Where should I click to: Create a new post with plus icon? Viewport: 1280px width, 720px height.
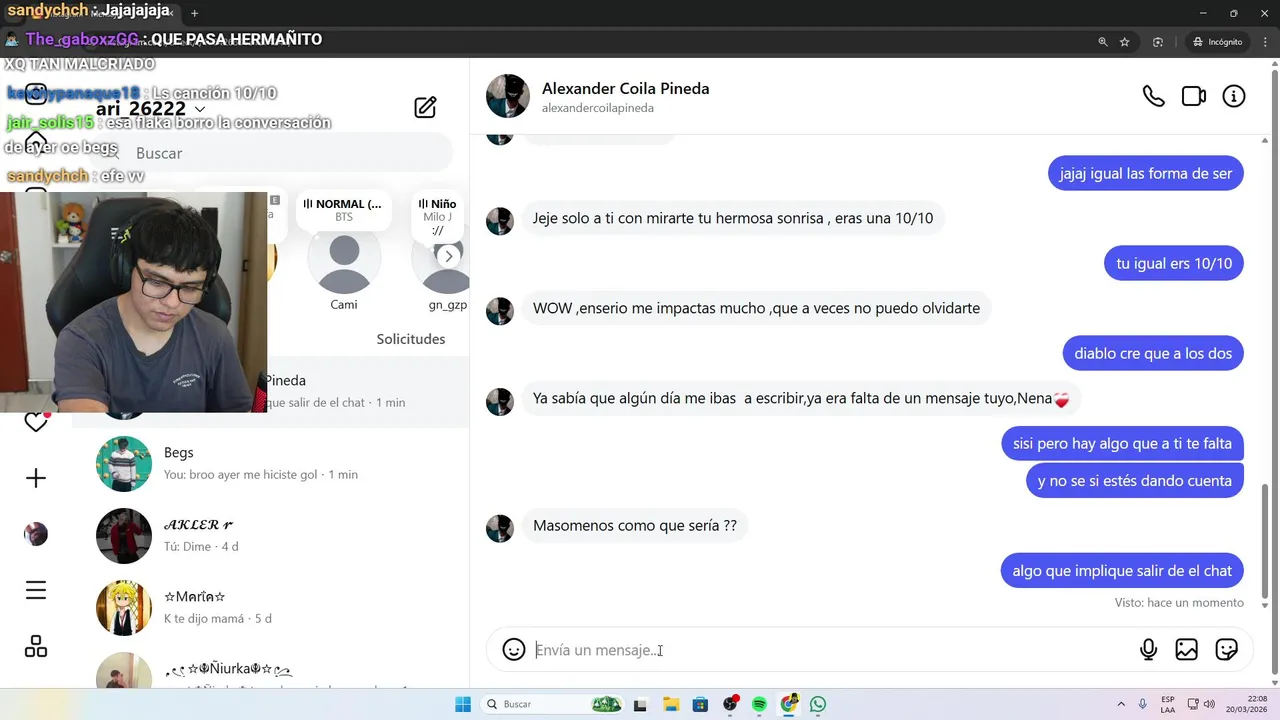36,478
